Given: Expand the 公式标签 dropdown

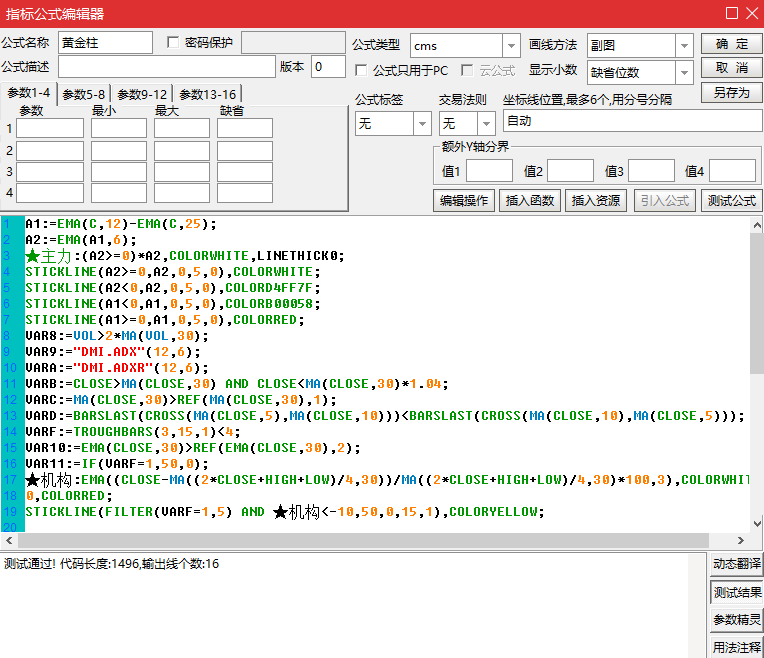Looking at the screenshot, I should tap(421, 123).
